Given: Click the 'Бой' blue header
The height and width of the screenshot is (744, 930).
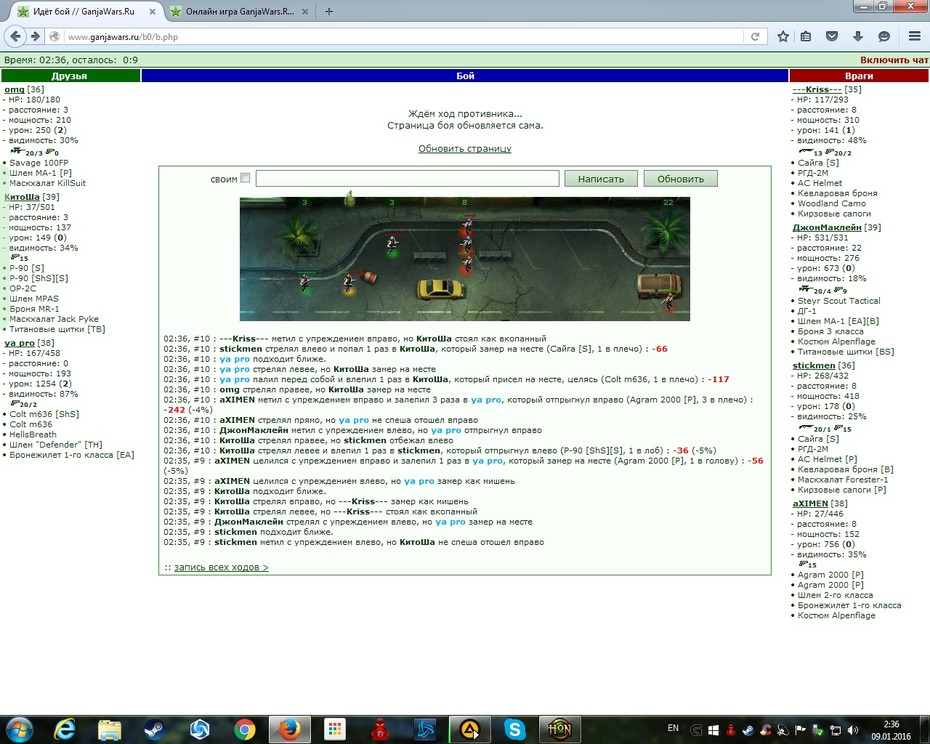Looking at the screenshot, I should (465, 76).
